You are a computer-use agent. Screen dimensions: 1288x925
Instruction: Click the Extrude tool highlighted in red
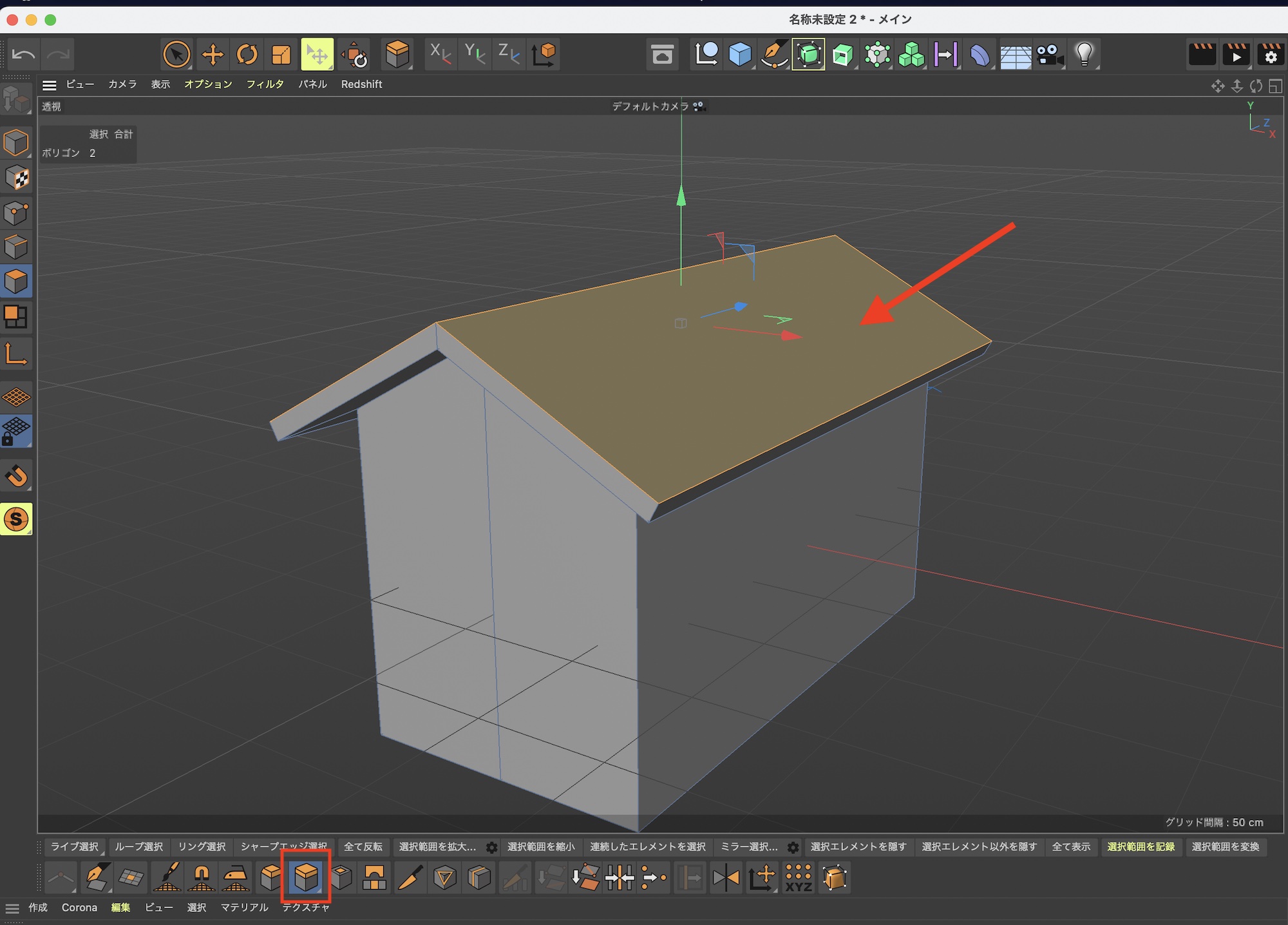tap(306, 877)
